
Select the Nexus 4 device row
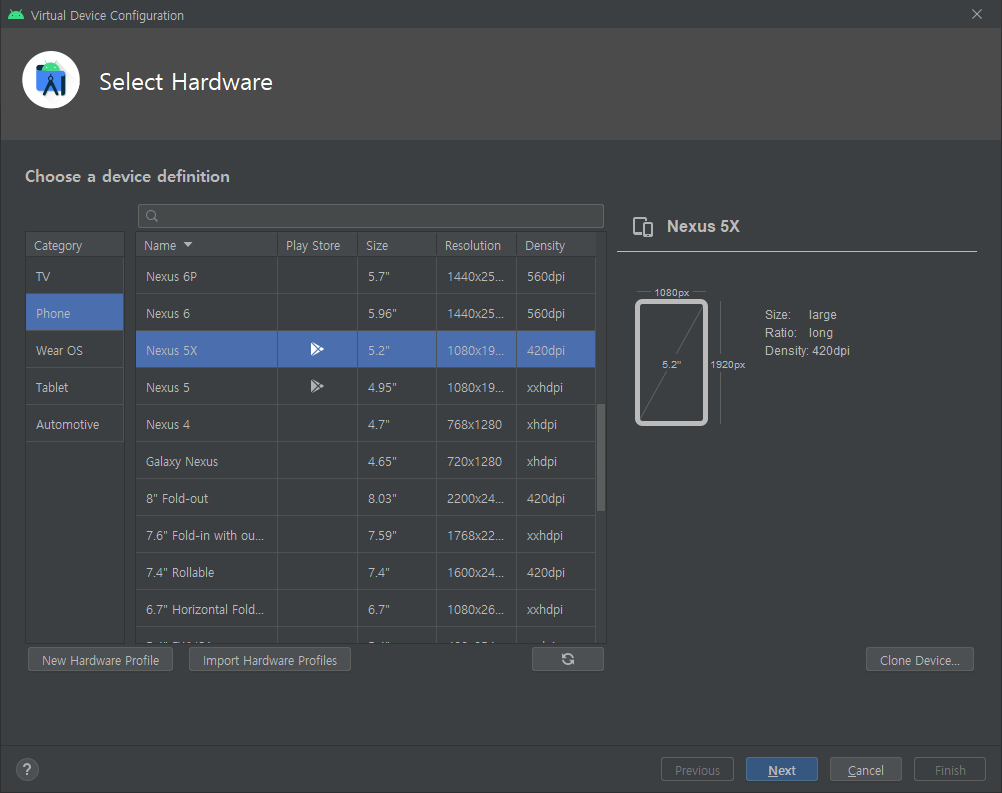(x=366, y=424)
